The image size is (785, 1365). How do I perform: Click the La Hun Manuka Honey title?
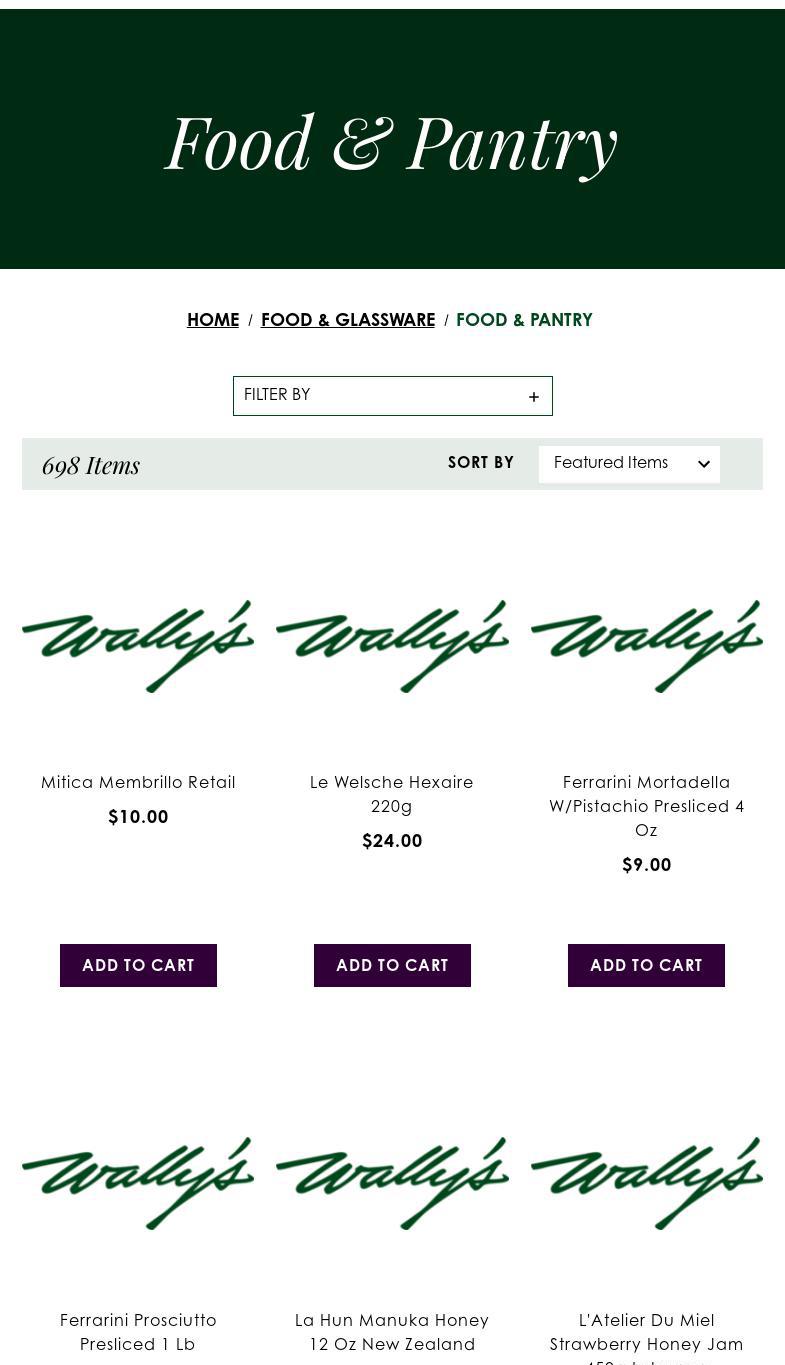click(x=392, y=1332)
